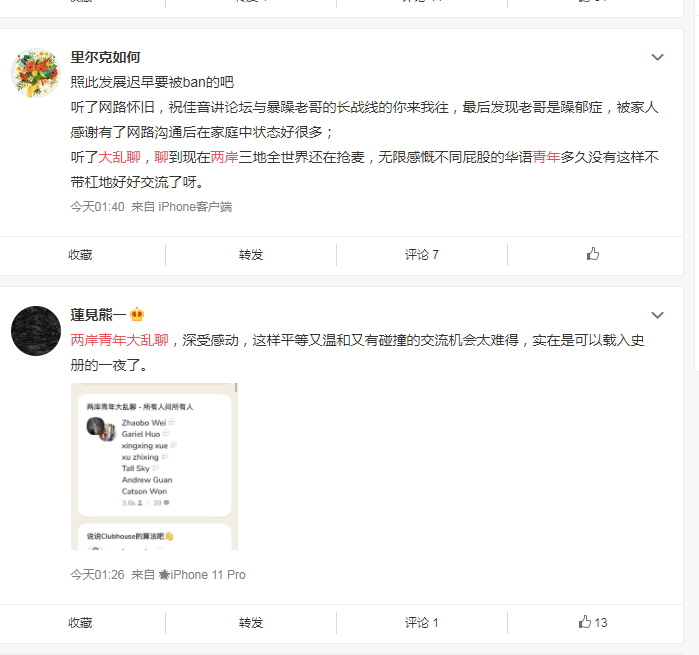Click iPhone 11 Pro source link
This screenshot has height=655, width=699.
pos(203,574)
